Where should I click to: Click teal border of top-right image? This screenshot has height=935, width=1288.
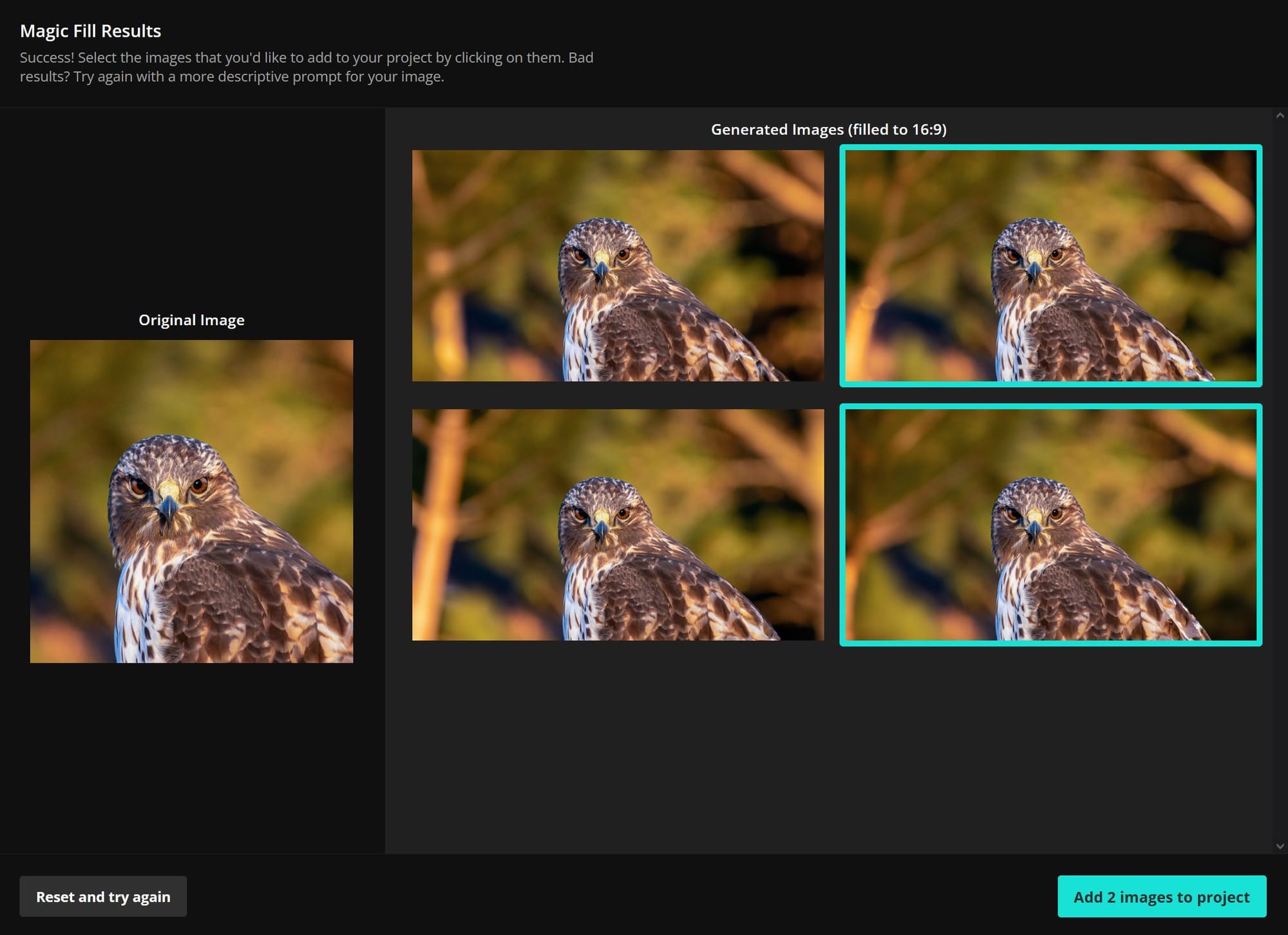coord(1050,147)
